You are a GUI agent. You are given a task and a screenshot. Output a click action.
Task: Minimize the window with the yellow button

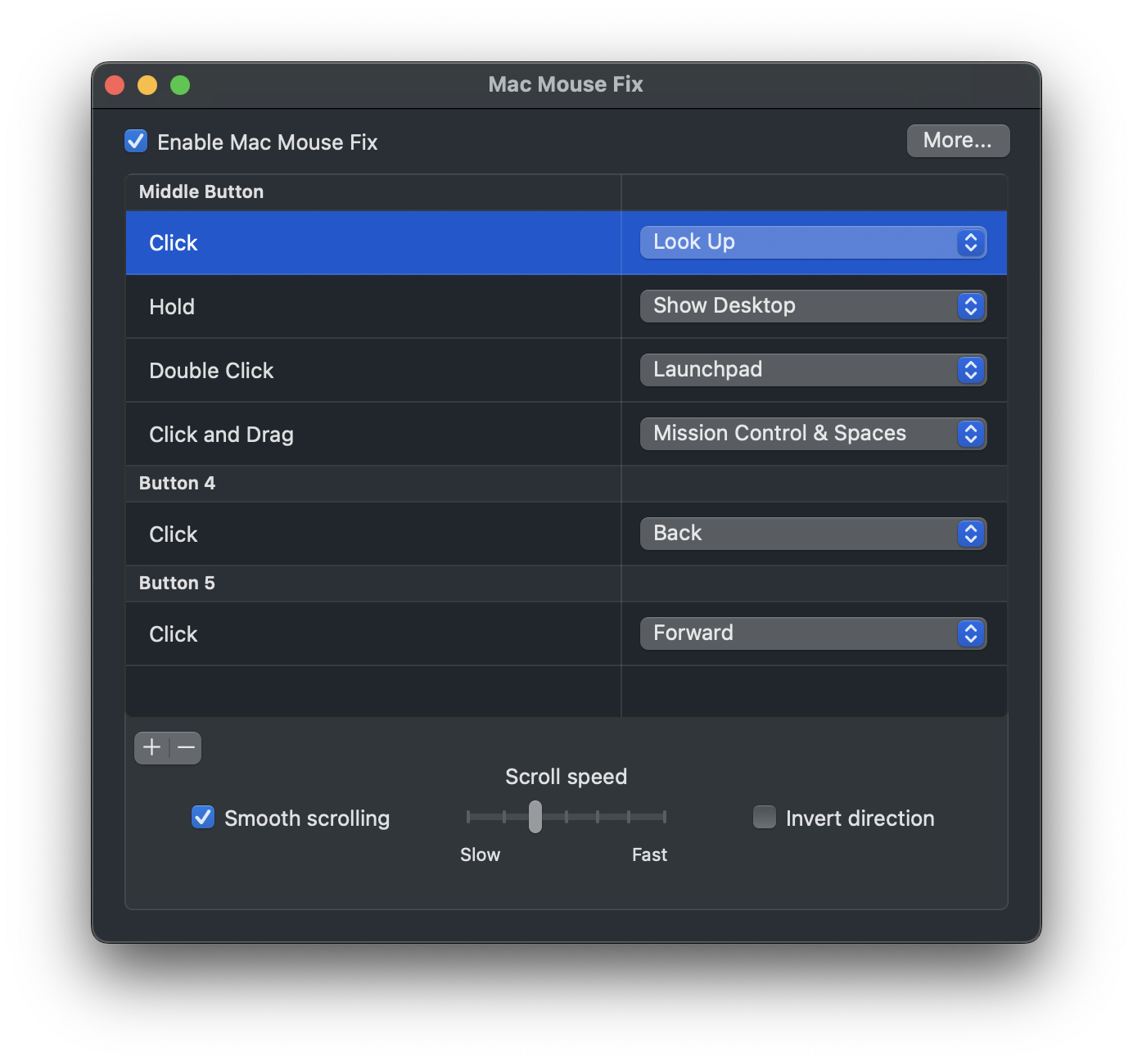click(x=147, y=85)
